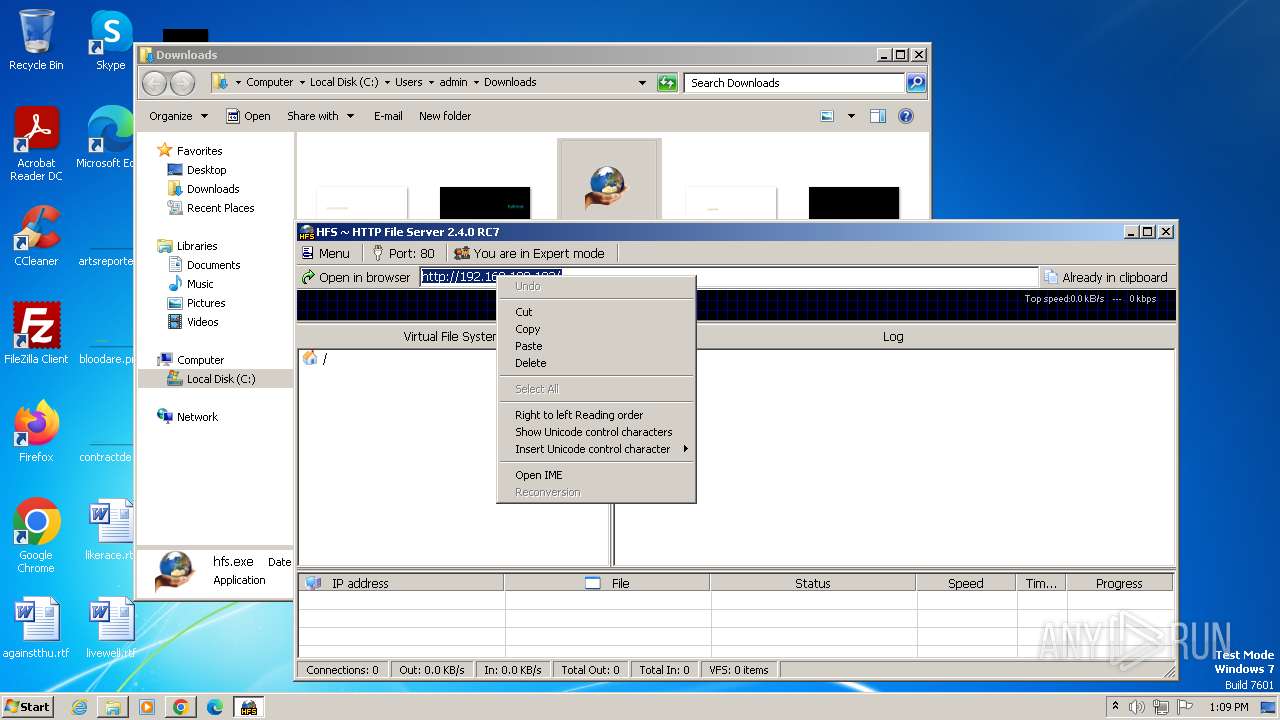Choose Cut from the context menu
1280x720 pixels.
pyautogui.click(x=596, y=312)
